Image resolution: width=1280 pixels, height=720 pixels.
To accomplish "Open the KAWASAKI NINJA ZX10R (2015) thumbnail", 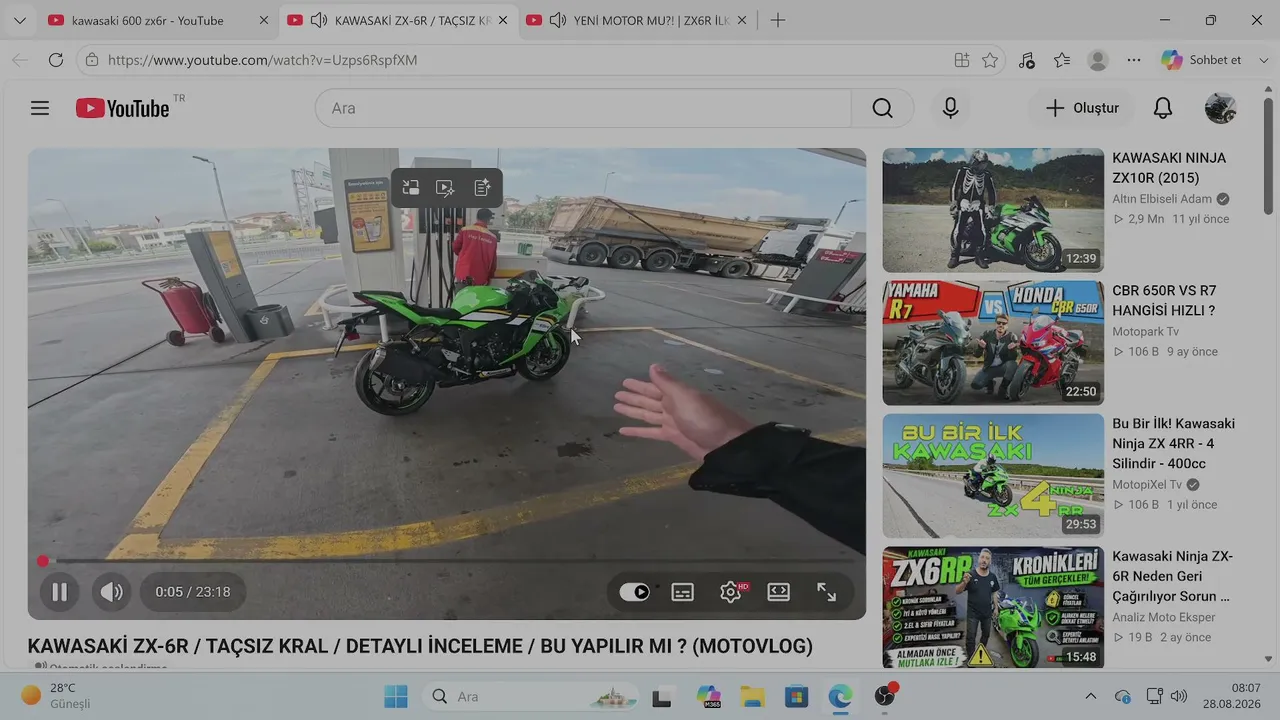I will click(x=993, y=210).
